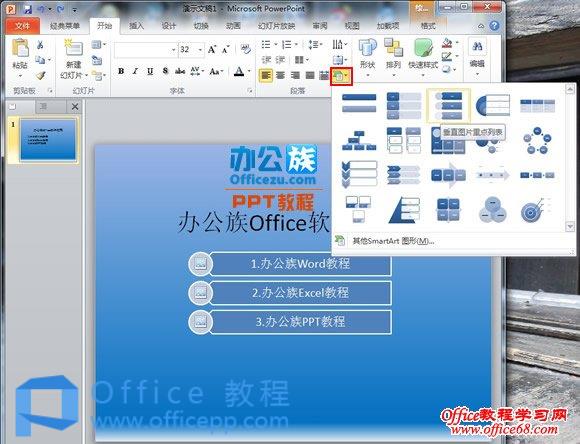Toggle Italic formatting
580x444 pixels.
[135, 71]
